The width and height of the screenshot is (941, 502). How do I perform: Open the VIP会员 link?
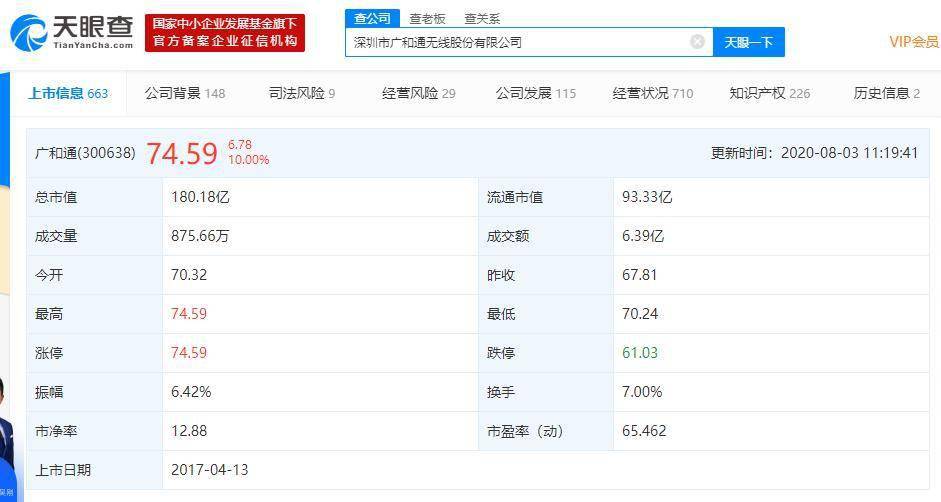pos(914,41)
